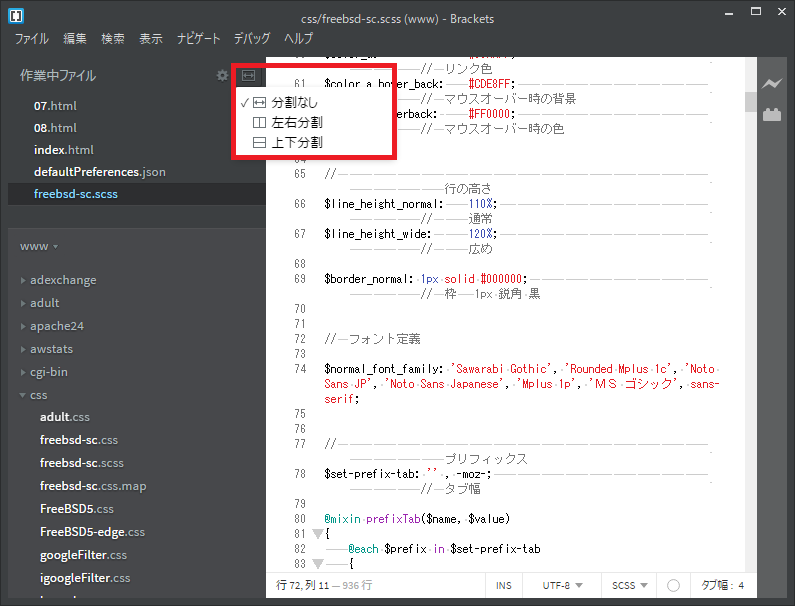This screenshot has height=606, width=795.
Task: Place cursor on $line_height_normal variable
Action: point(381,204)
